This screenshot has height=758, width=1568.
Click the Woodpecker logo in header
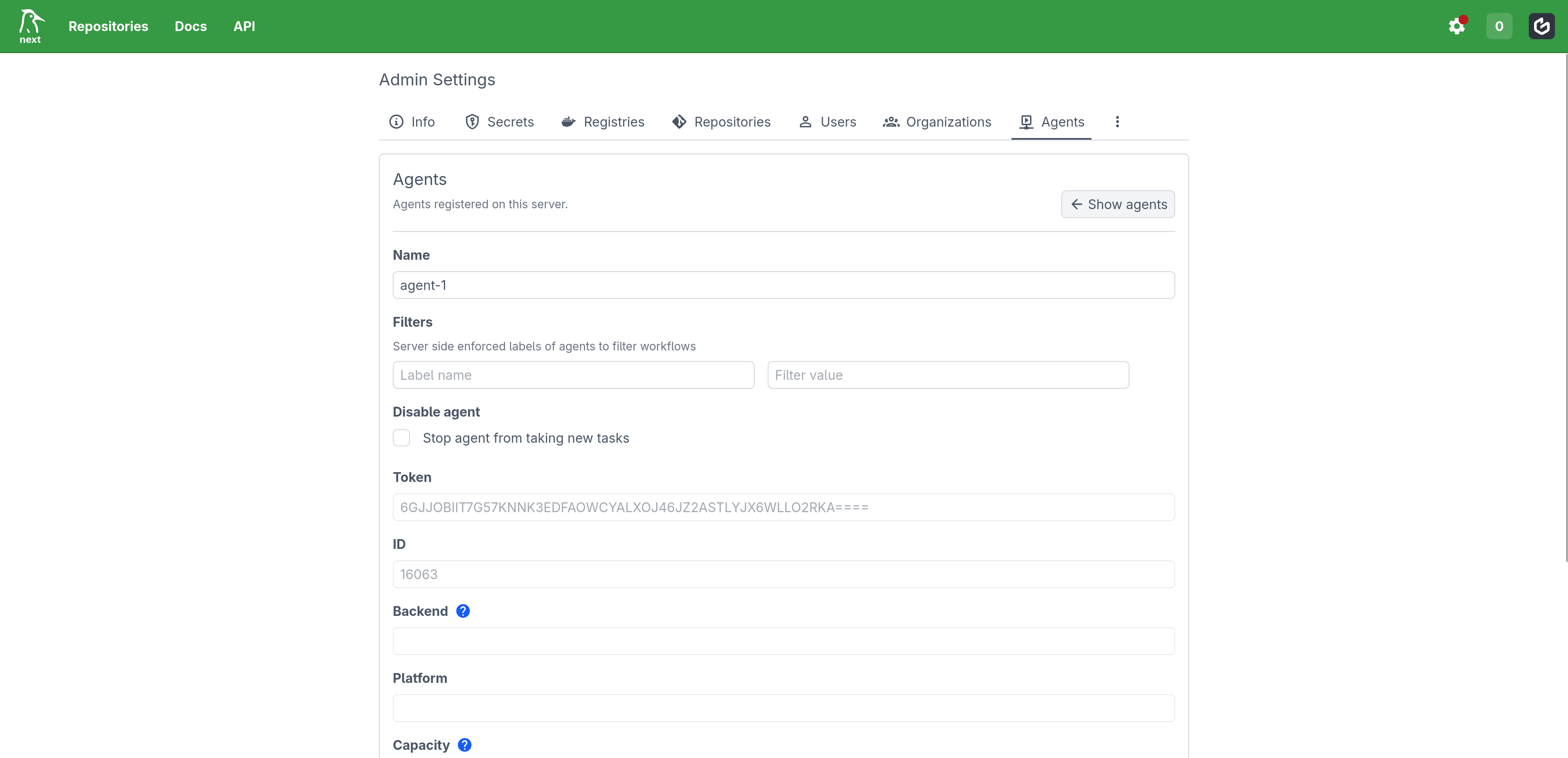click(31, 26)
